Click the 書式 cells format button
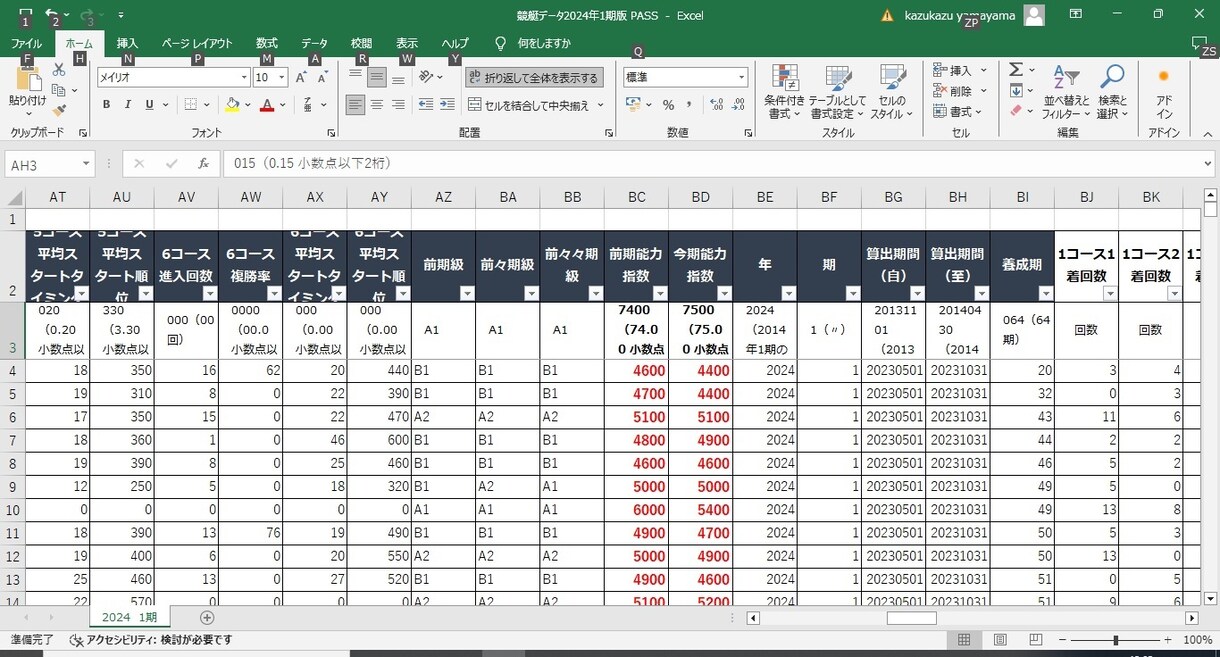Screen dimensions: 1220x657 click(959, 111)
